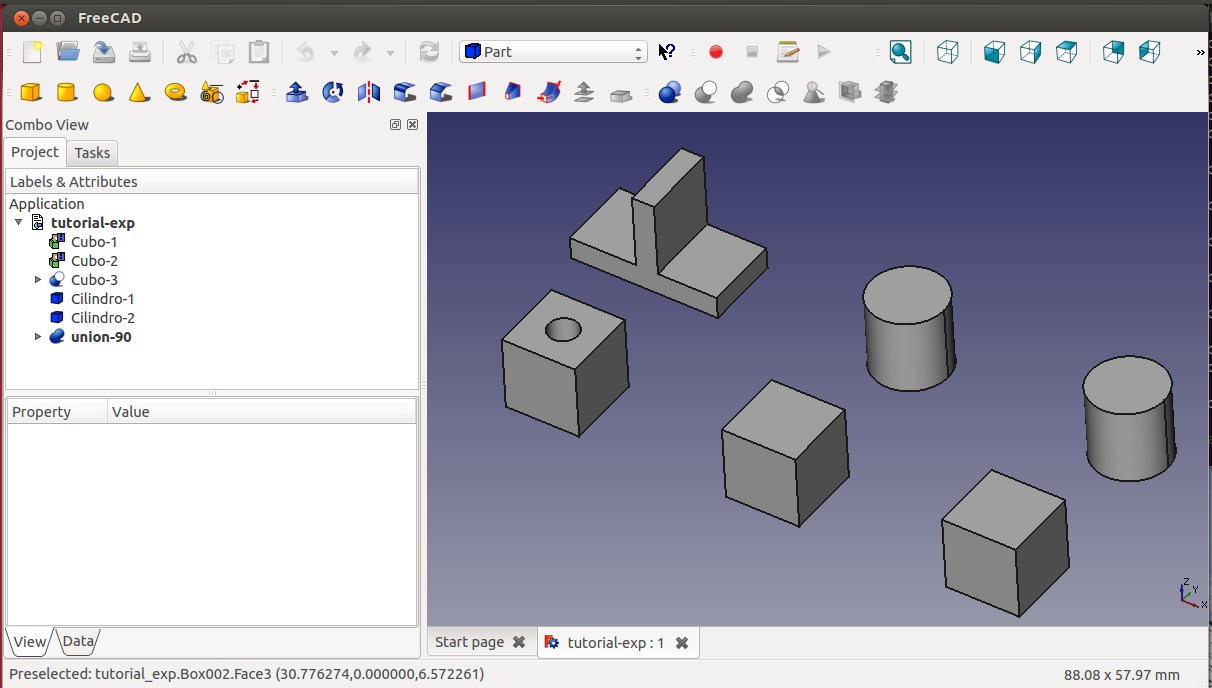
Task: Click the Revolve tool icon
Action: [333, 93]
